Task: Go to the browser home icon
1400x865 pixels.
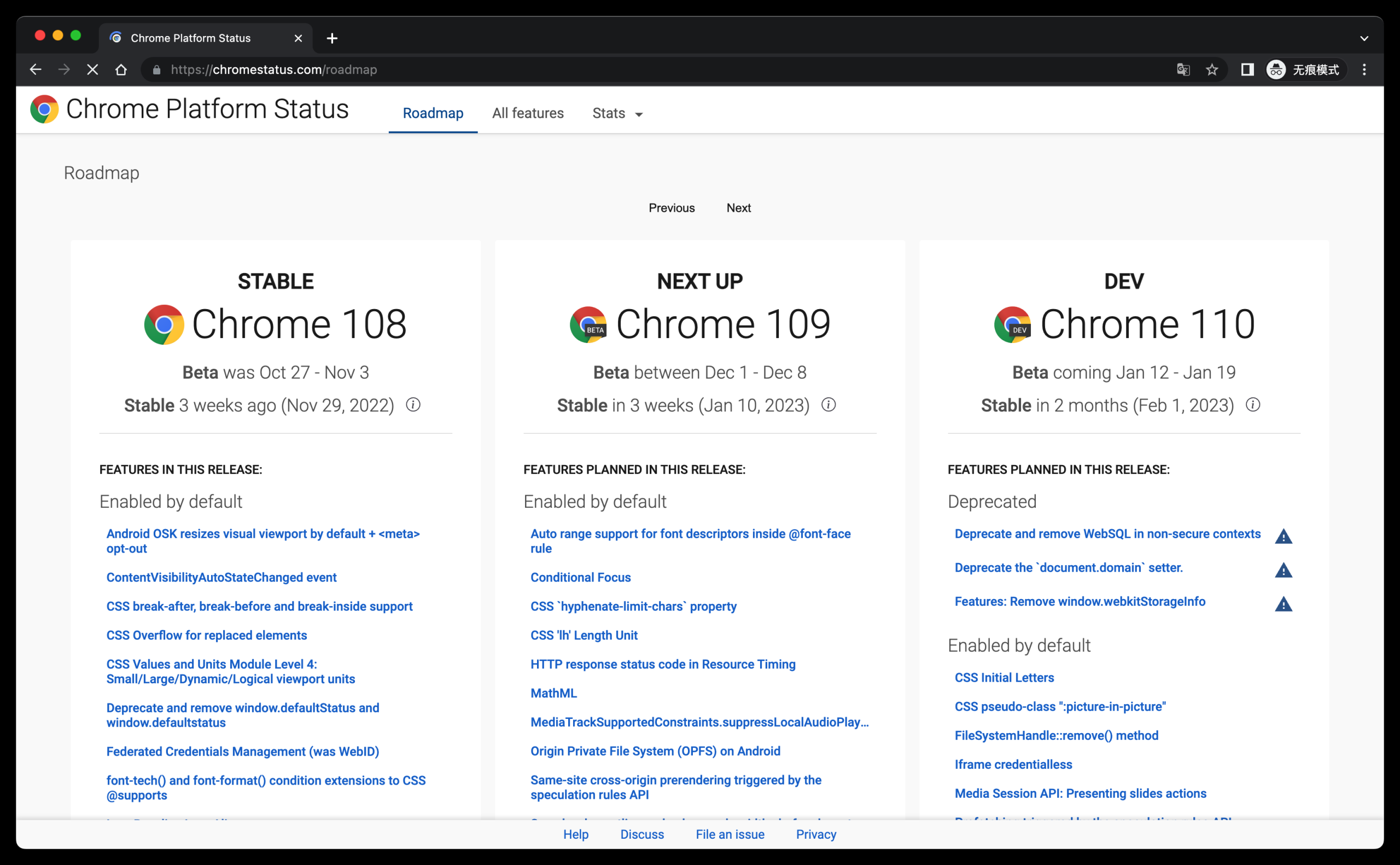Action: tap(121, 70)
